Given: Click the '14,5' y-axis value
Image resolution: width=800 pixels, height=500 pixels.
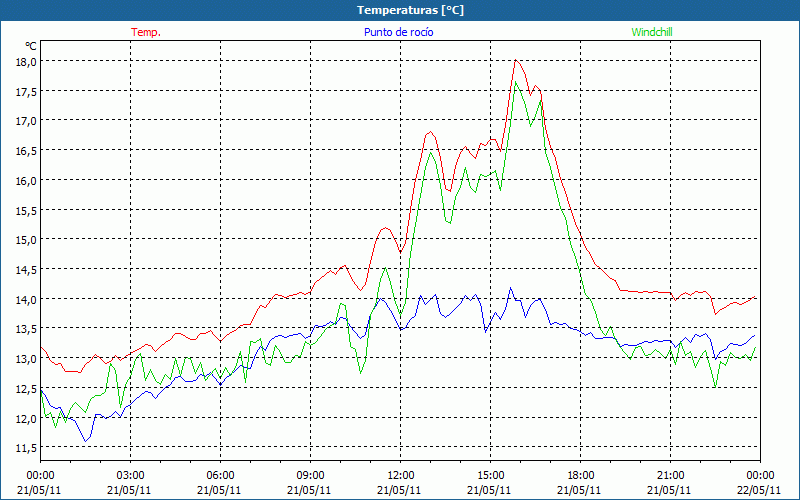Looking at the screenshot, I should (x=27, y=269).
